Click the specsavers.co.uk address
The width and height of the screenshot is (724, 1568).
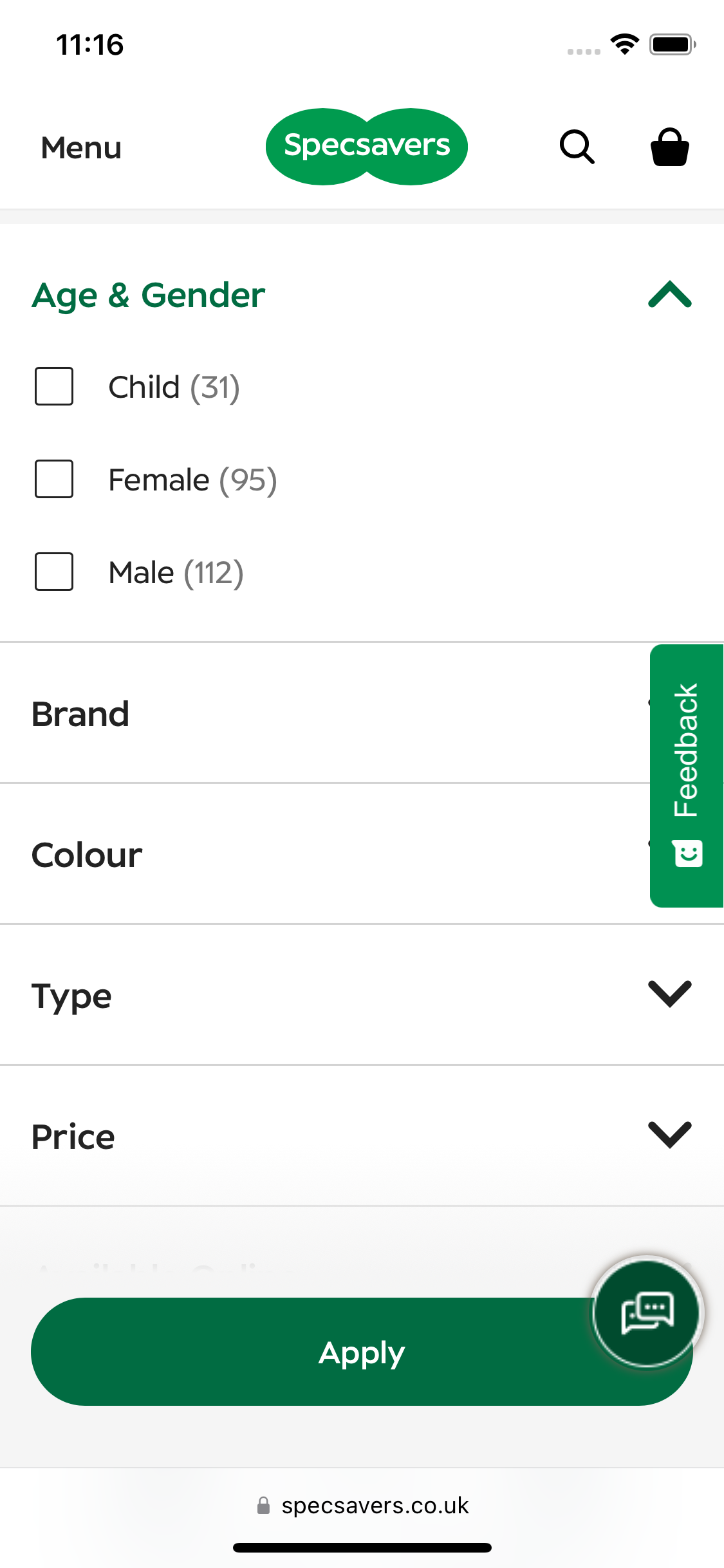(x=375, y=1506)
